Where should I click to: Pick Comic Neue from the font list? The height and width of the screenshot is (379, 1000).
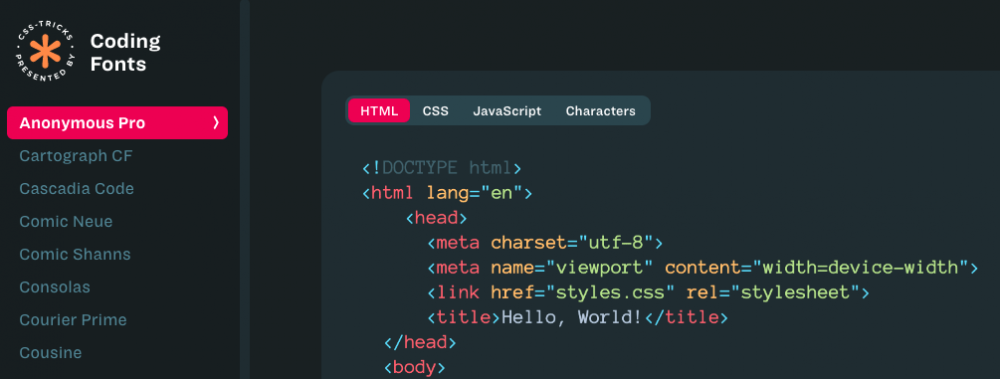pyautogui.click(x=66, y=221)
